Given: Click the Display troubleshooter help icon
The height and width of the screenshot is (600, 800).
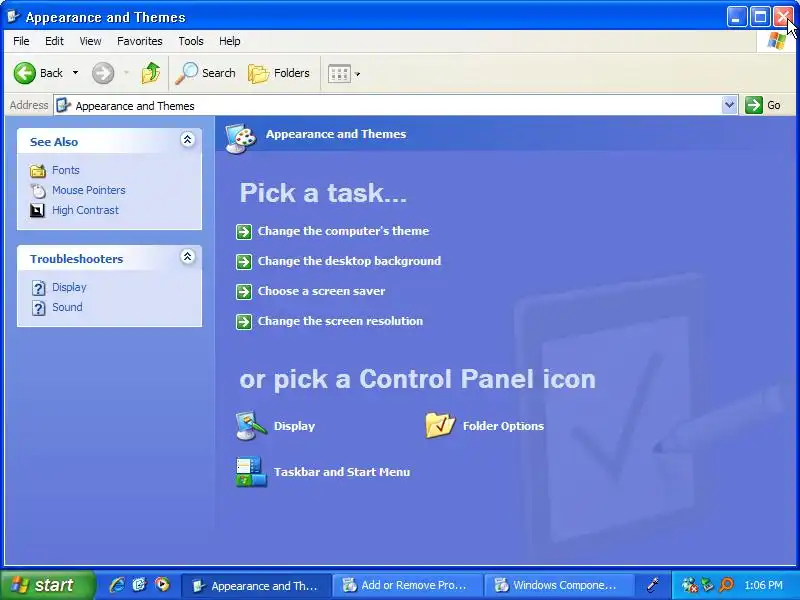Looking at the screenshot, I should [38, 288].
